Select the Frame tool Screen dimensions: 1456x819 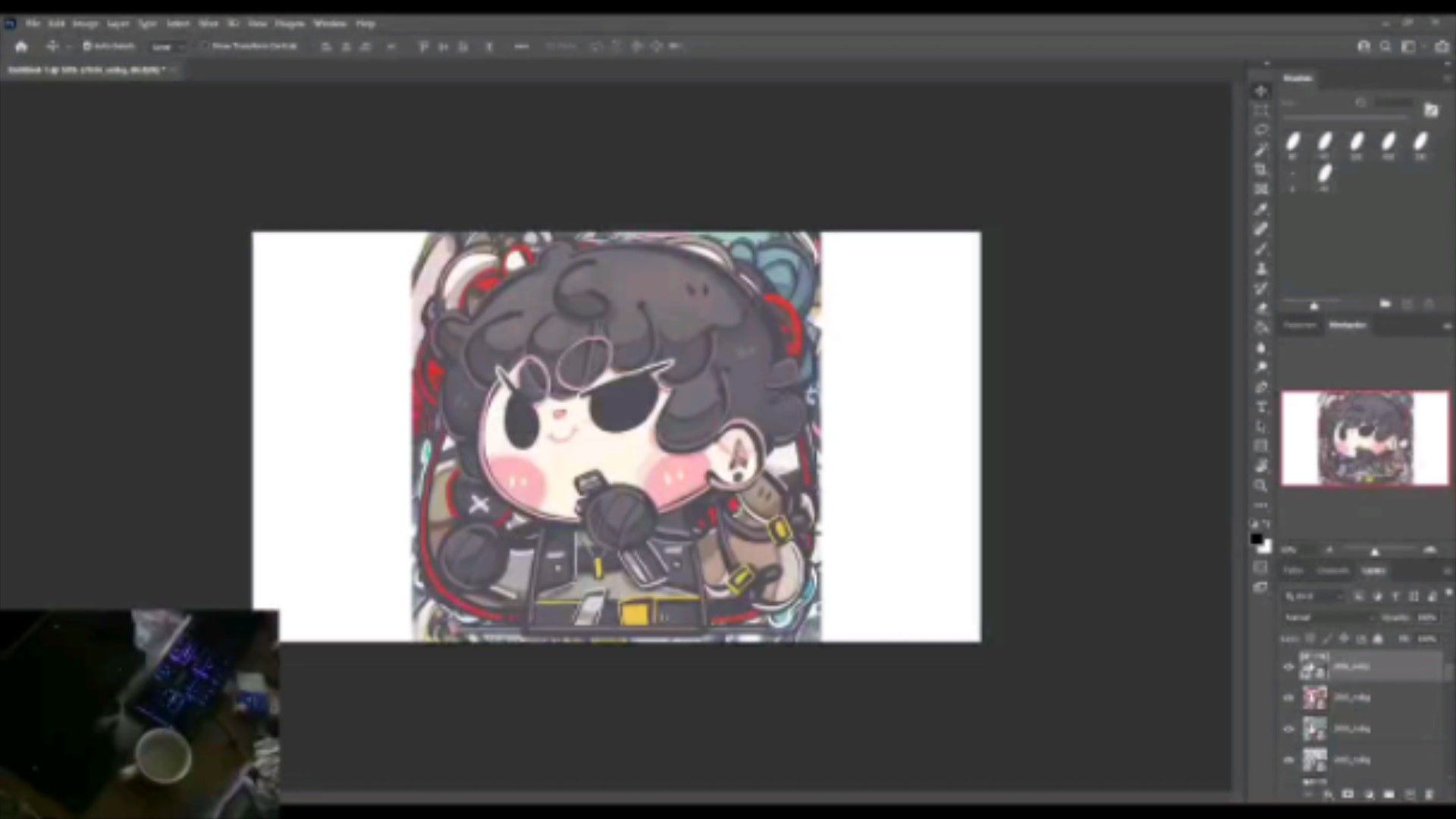(x=1261, y=189)
